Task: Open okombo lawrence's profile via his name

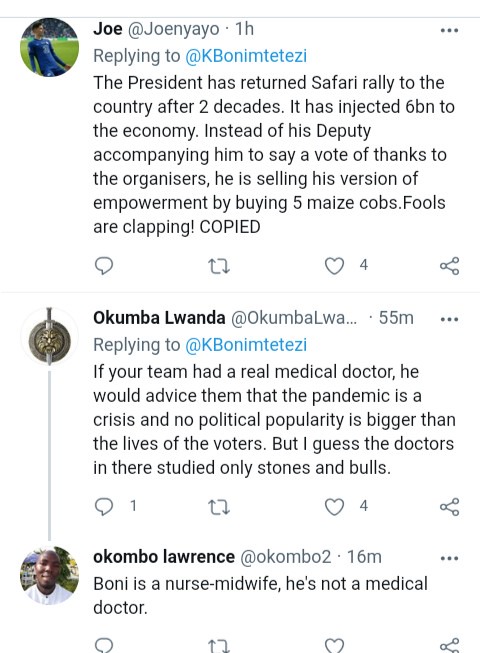Action: point(164,557)
